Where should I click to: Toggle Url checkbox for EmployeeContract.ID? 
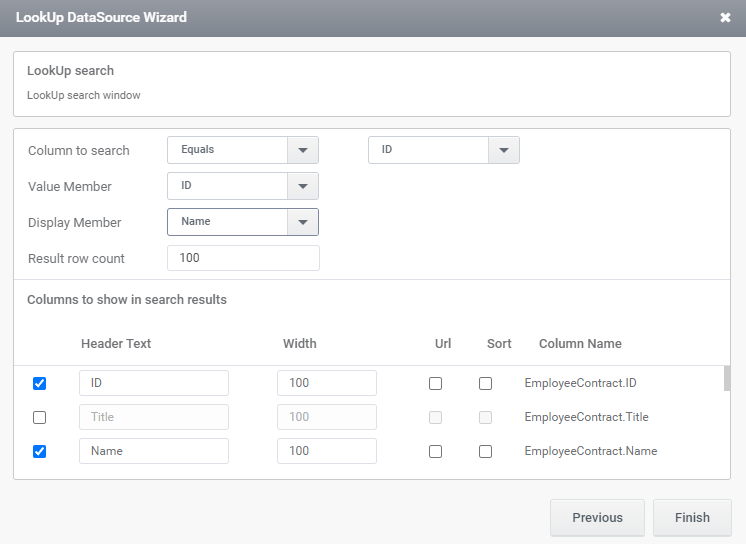pos(435,383)
